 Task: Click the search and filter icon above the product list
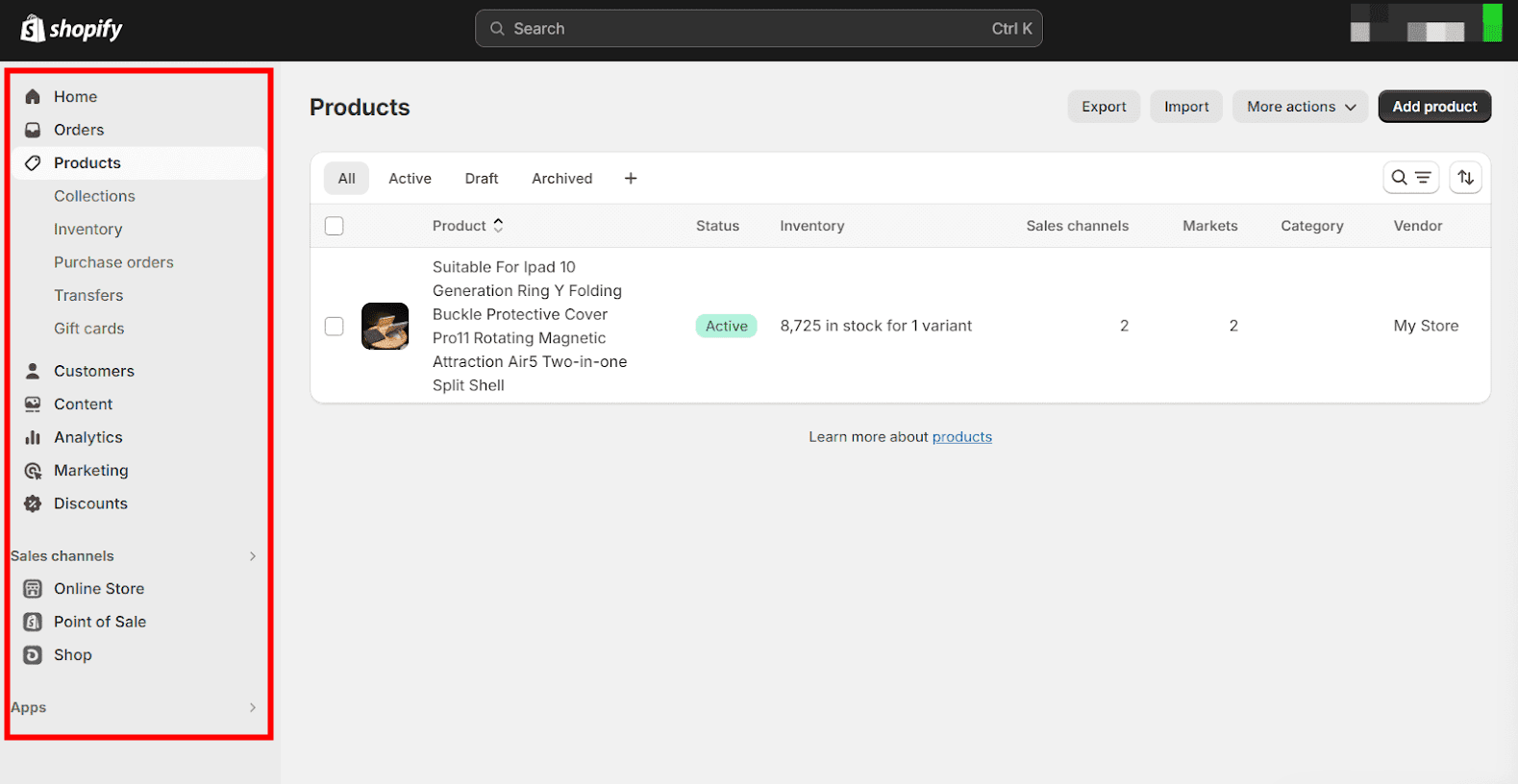1410,177
